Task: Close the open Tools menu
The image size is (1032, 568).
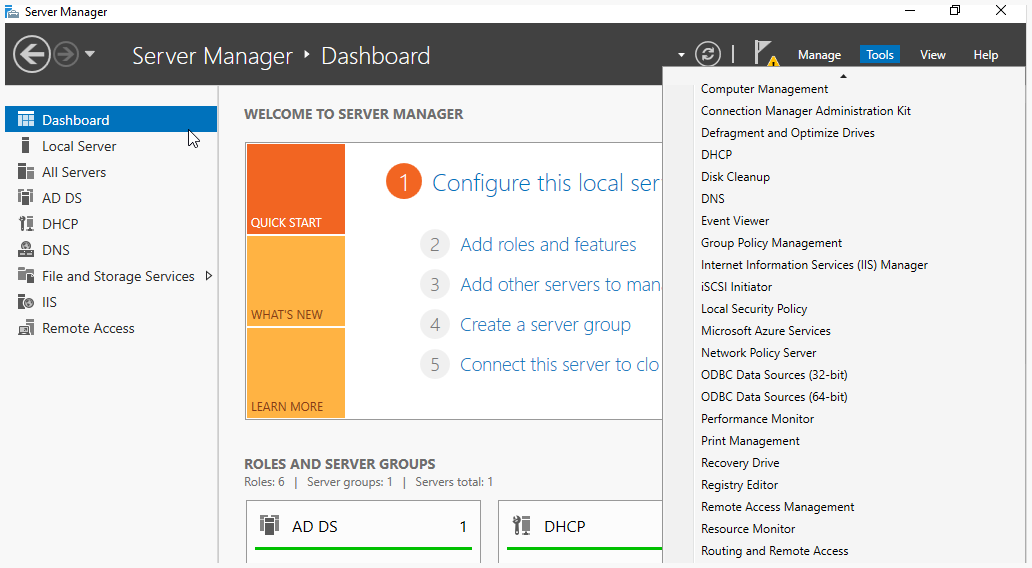Action: click(x=879, y=55)
